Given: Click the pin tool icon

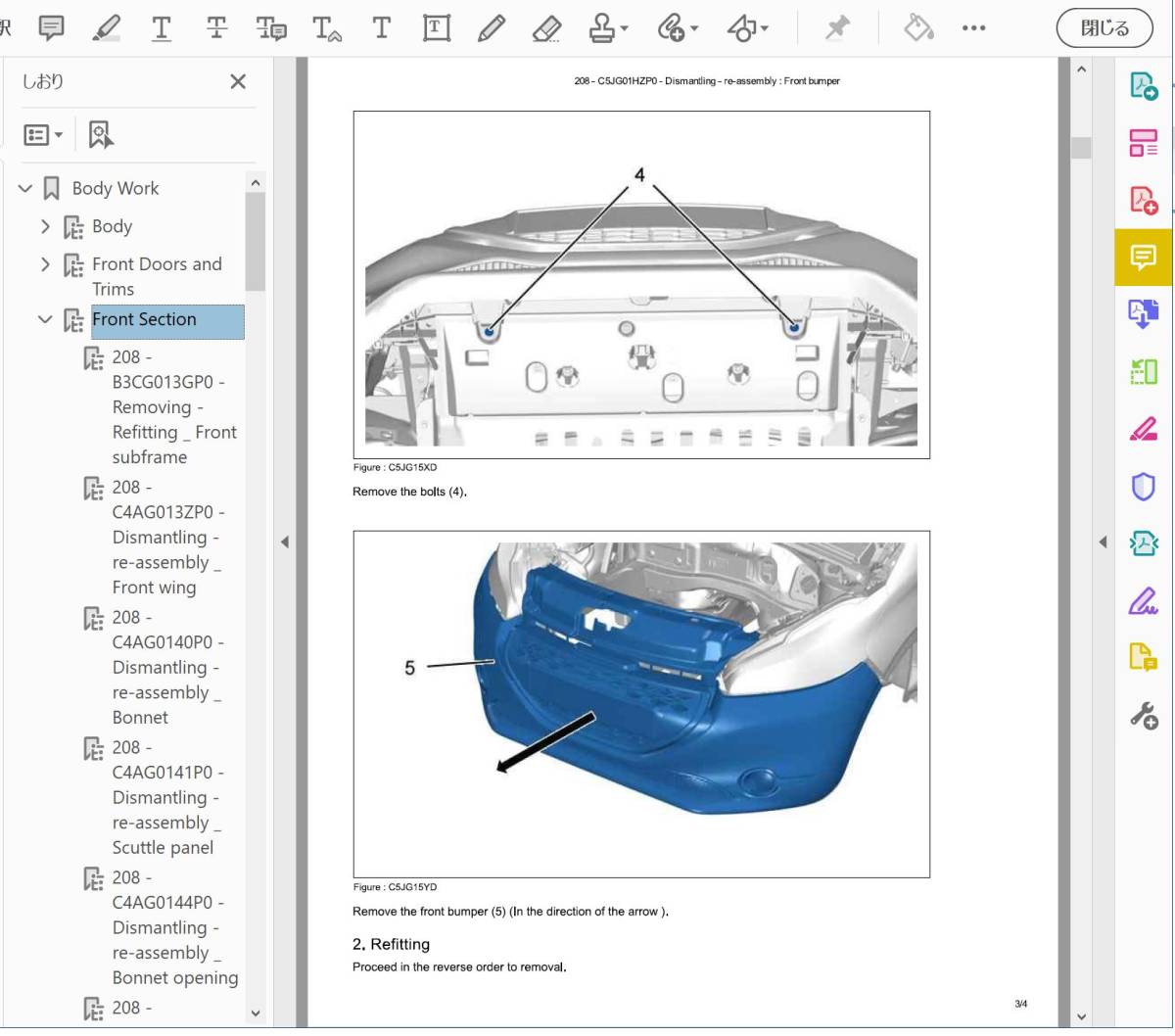Looking at the screenshot, I should click(x=837, y=27).
